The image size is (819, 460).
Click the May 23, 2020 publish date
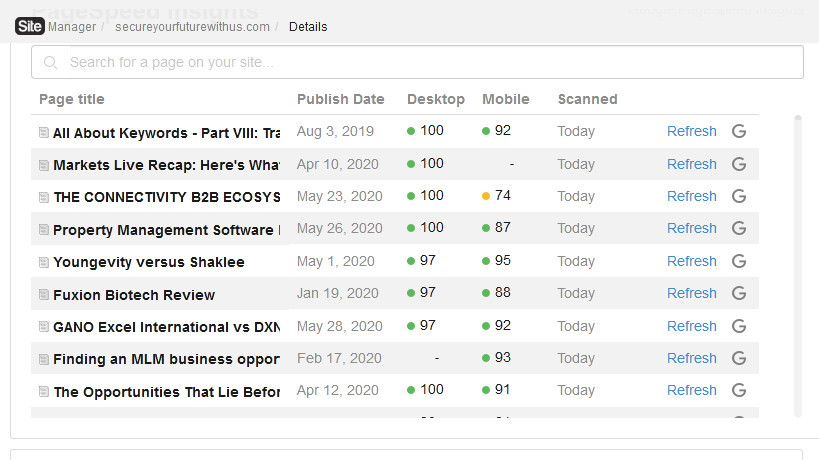coord(340,196)
